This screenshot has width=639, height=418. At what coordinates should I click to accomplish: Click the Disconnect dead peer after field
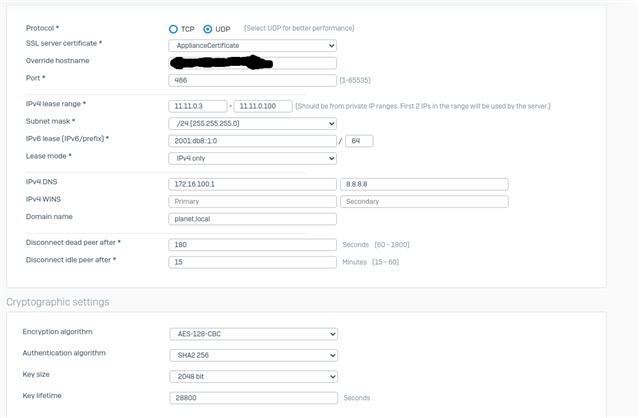pos(252,245)
